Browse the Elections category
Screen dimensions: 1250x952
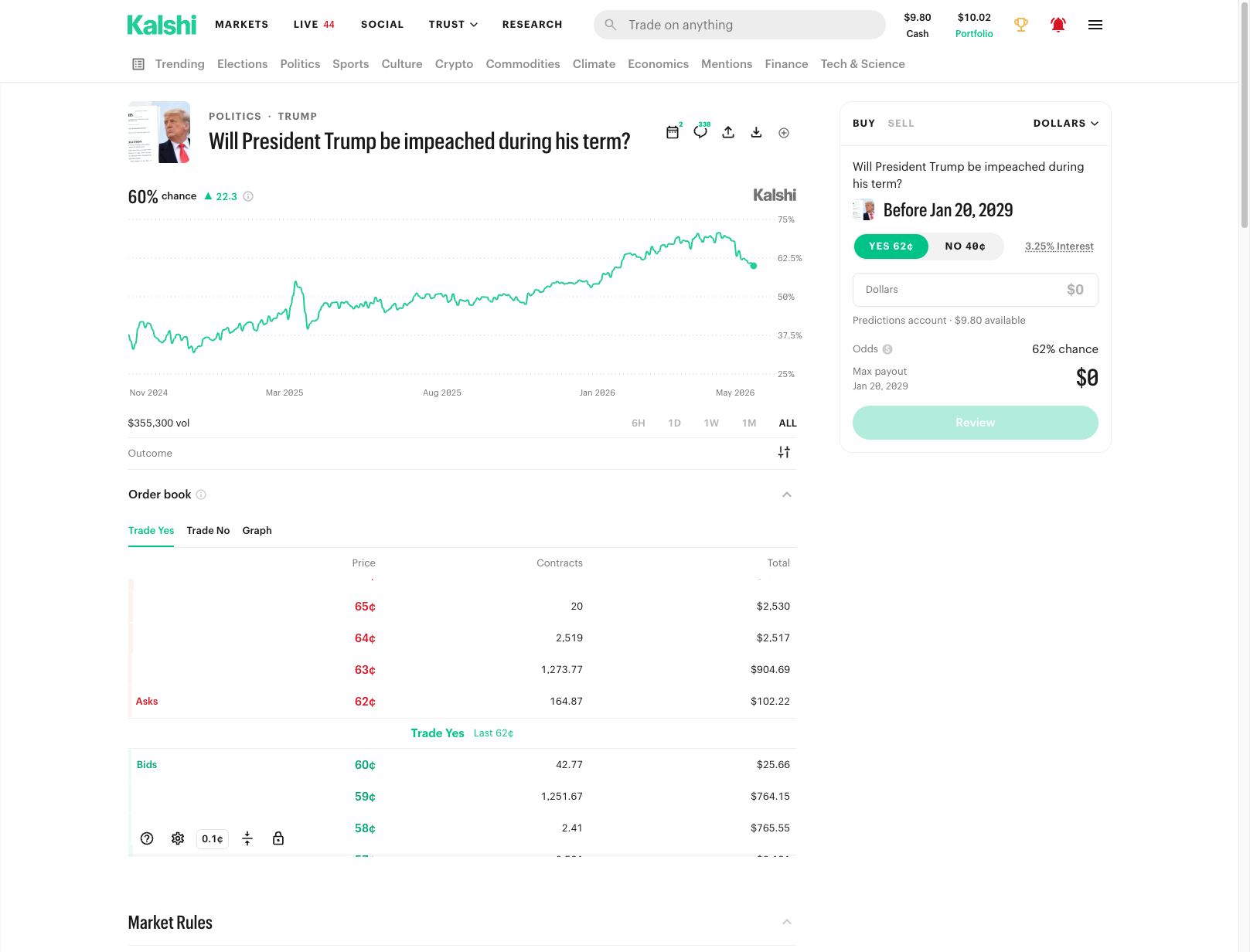243,64
